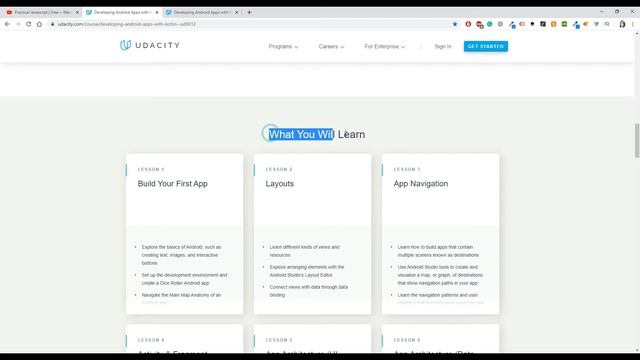Expand the For Enterprise dropdown menu
The width and height of the screenshot is (640, 360).
point(384,47)
